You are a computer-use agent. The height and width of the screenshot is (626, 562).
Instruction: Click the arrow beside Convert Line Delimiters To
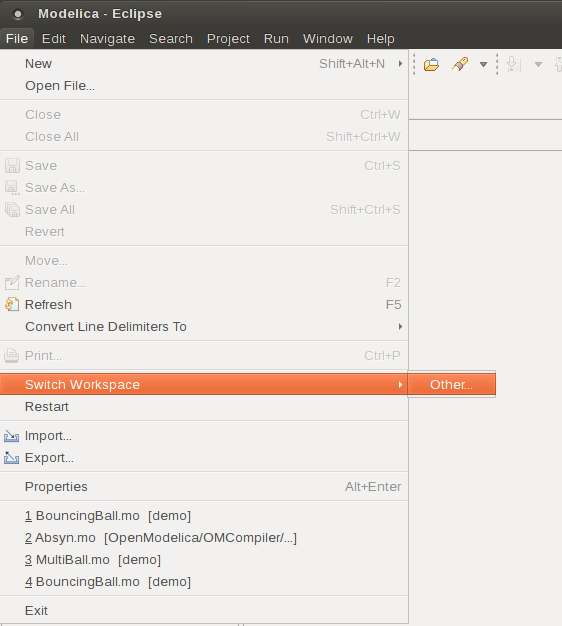tap(400, 327)
